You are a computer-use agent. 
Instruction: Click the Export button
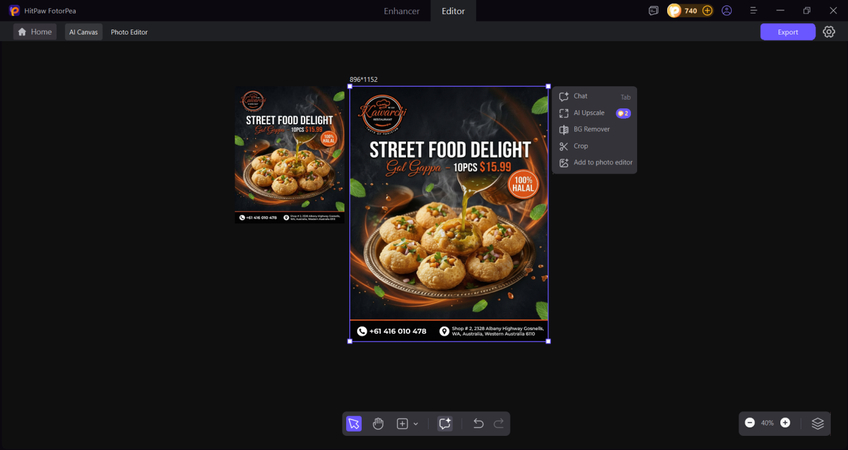787,32
